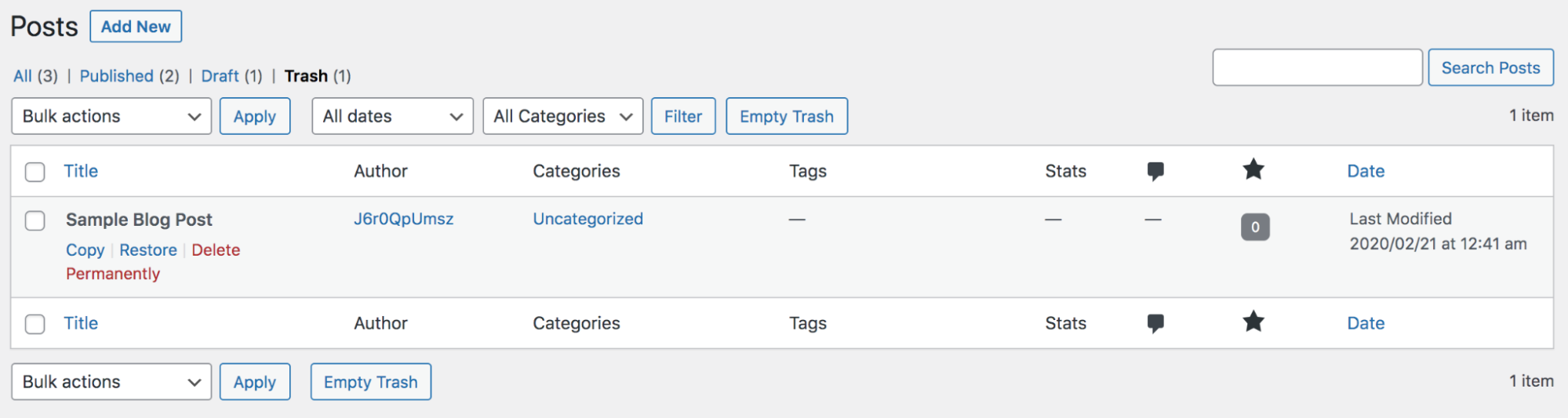Tick the select-all checkbox in table header
The image size is (1568, 418).
point(35,172)
